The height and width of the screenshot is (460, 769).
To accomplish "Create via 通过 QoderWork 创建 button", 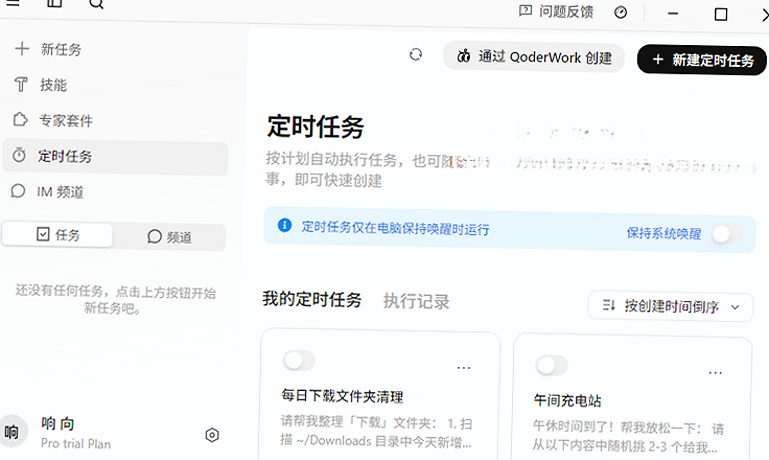I will 534,57.
